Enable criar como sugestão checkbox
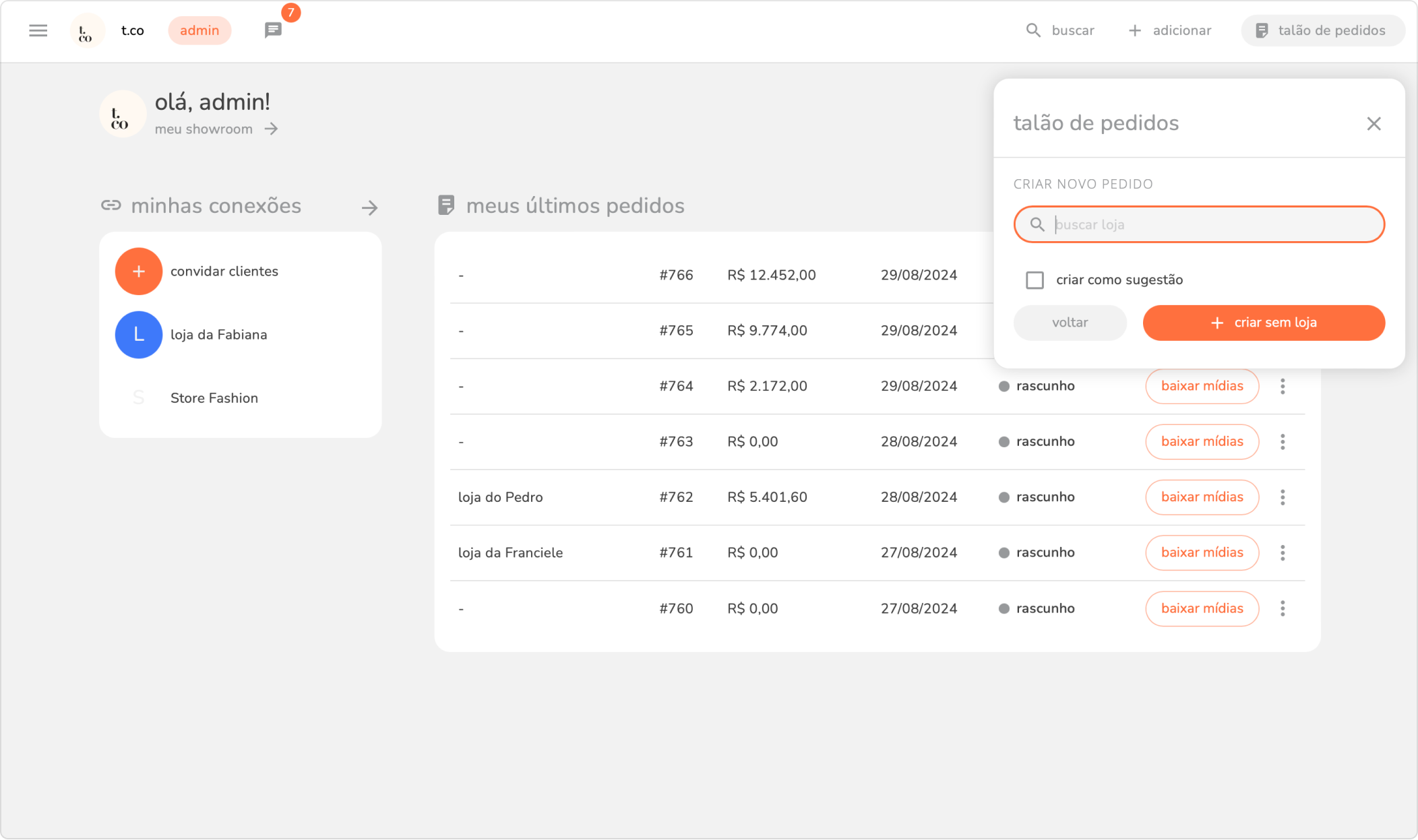This screenshot has height=840, width=1418. tap(1035, 280)
